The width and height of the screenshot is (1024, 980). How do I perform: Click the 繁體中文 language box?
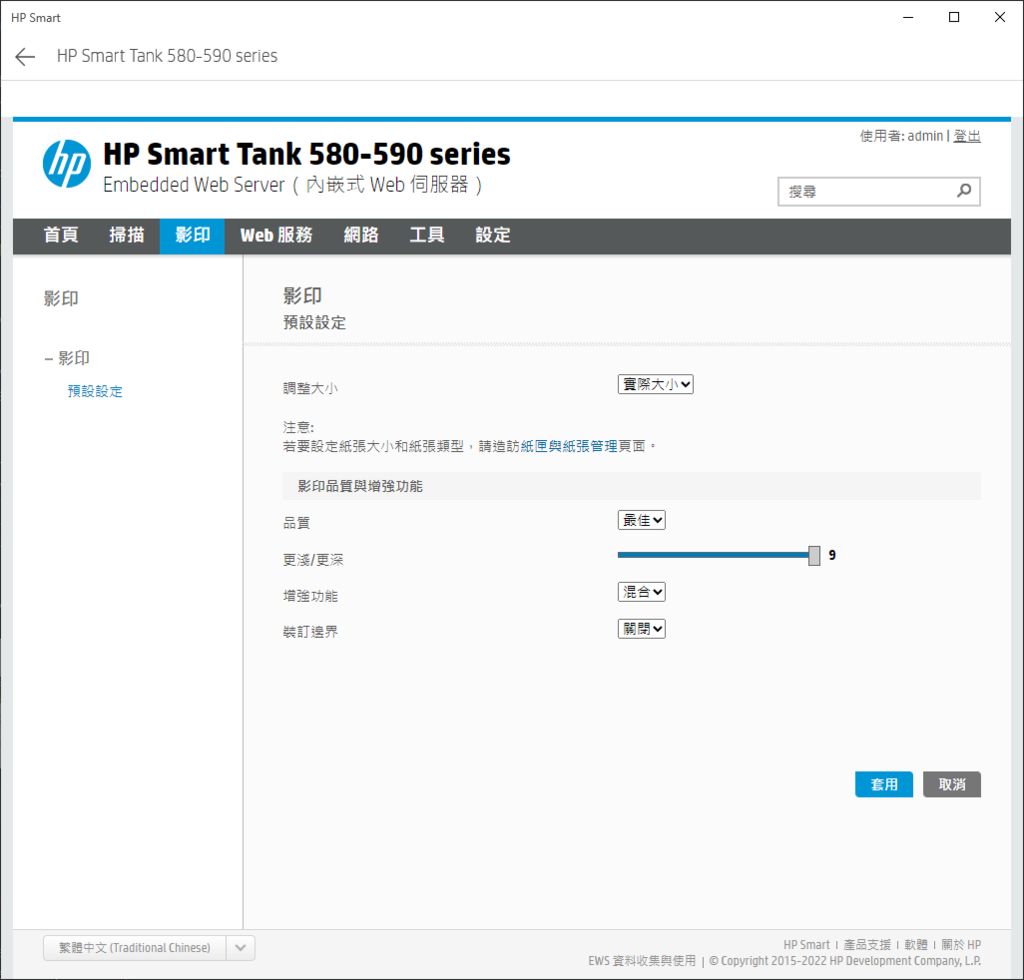click(135, 947)
